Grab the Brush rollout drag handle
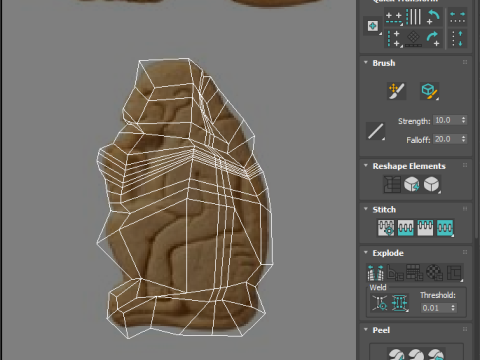This screenshot has height=360, width=480. point(465,62)
